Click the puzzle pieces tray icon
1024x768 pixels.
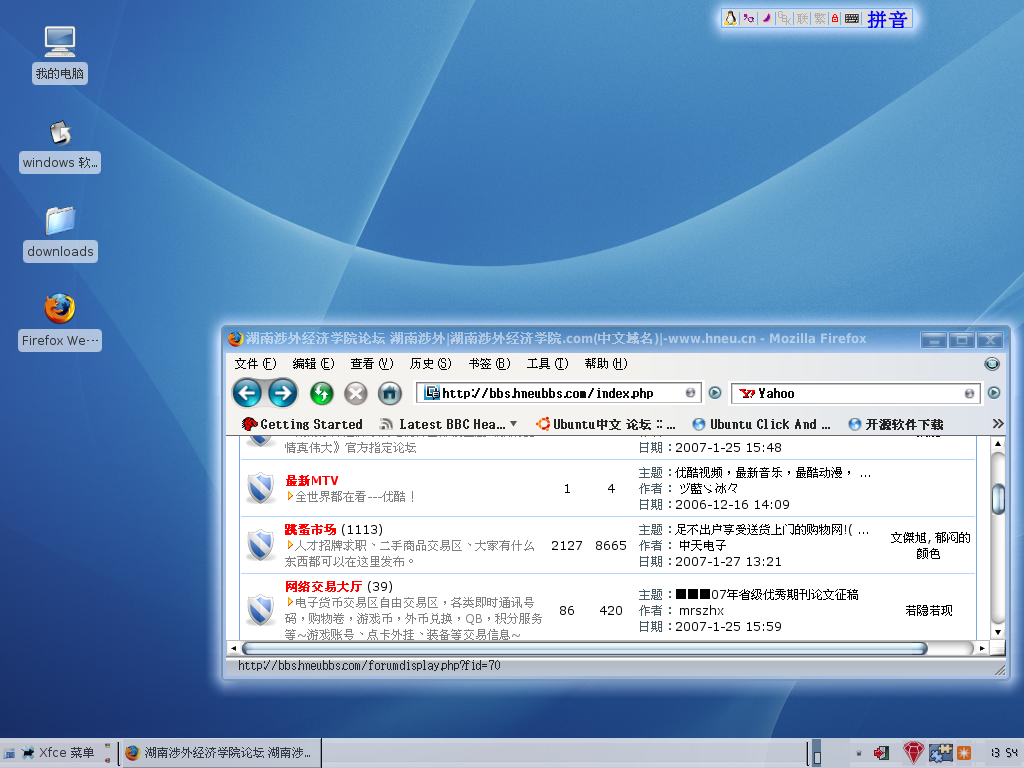point(940,753)
